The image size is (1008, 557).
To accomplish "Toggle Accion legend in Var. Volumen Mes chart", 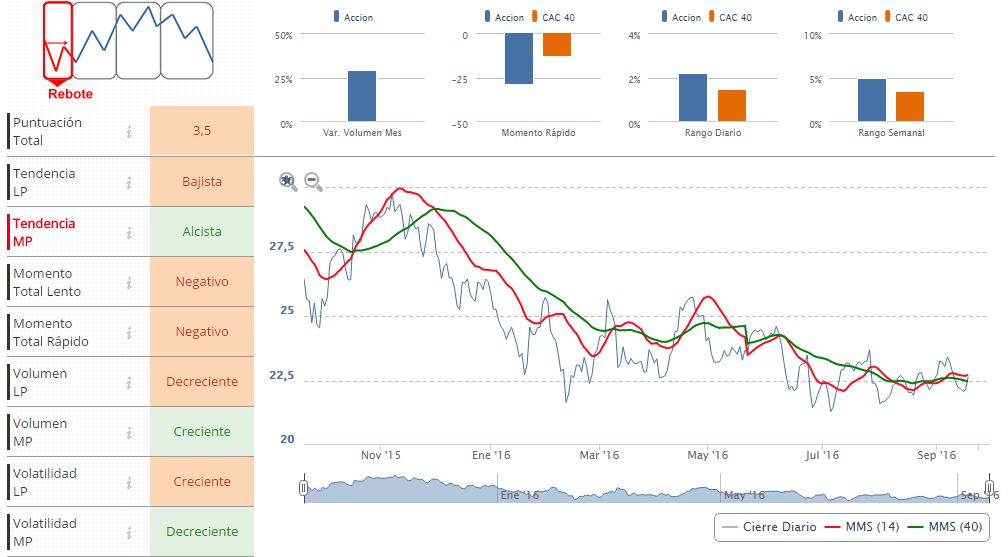I will pyautogui.click(x=353, y=17).
